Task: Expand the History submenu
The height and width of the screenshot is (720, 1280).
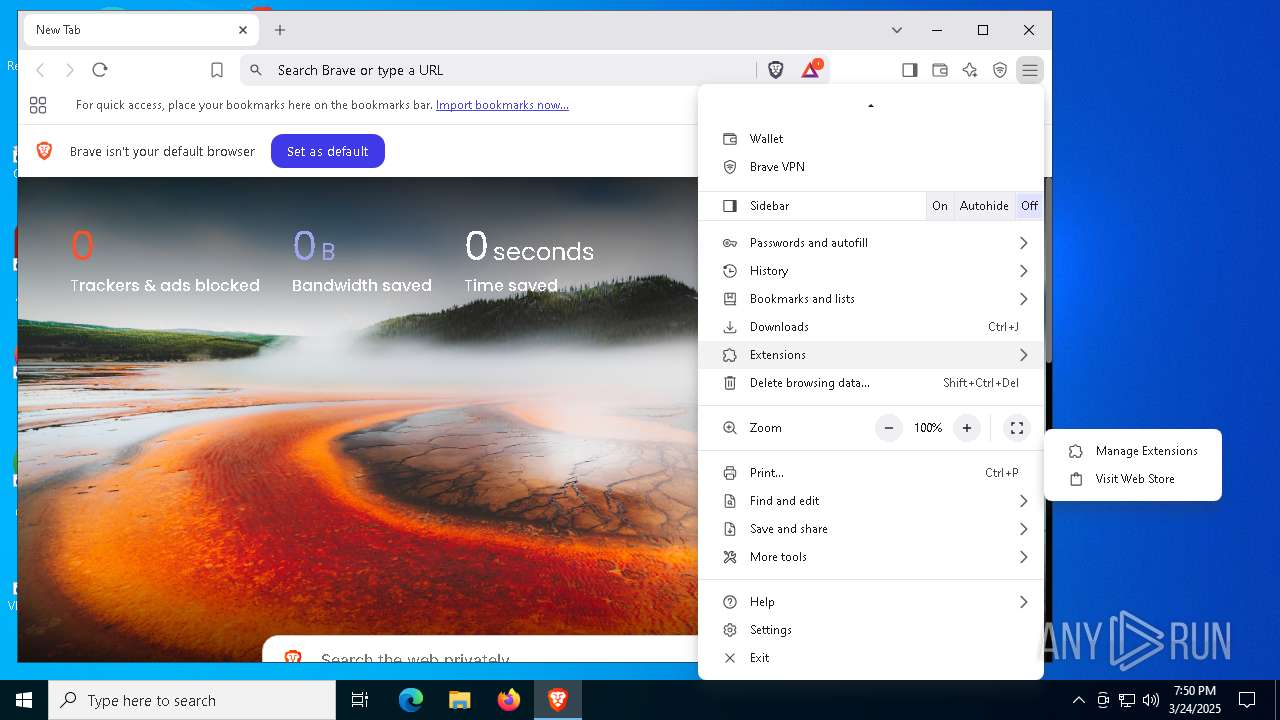Action: tap(870, 271)
